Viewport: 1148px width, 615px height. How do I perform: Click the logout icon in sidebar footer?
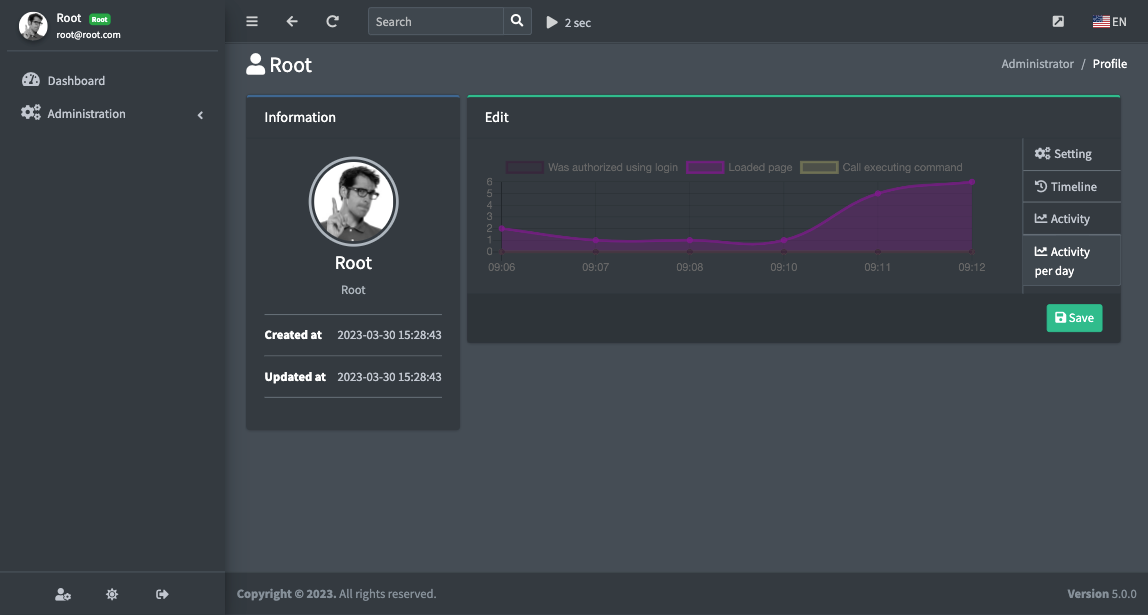[162, 594]
